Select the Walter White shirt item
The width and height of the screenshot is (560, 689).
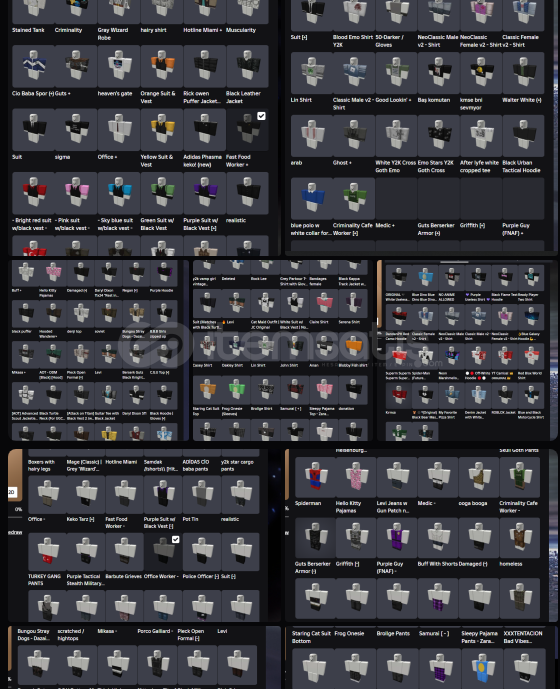523,73
